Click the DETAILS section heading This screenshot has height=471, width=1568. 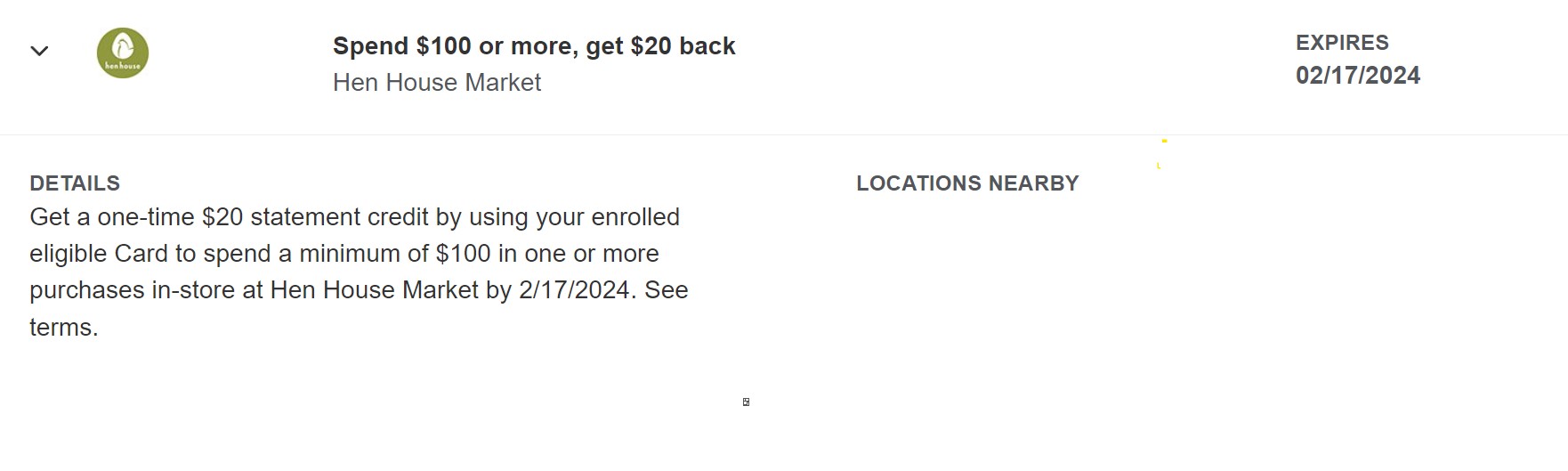click(75, 183)
